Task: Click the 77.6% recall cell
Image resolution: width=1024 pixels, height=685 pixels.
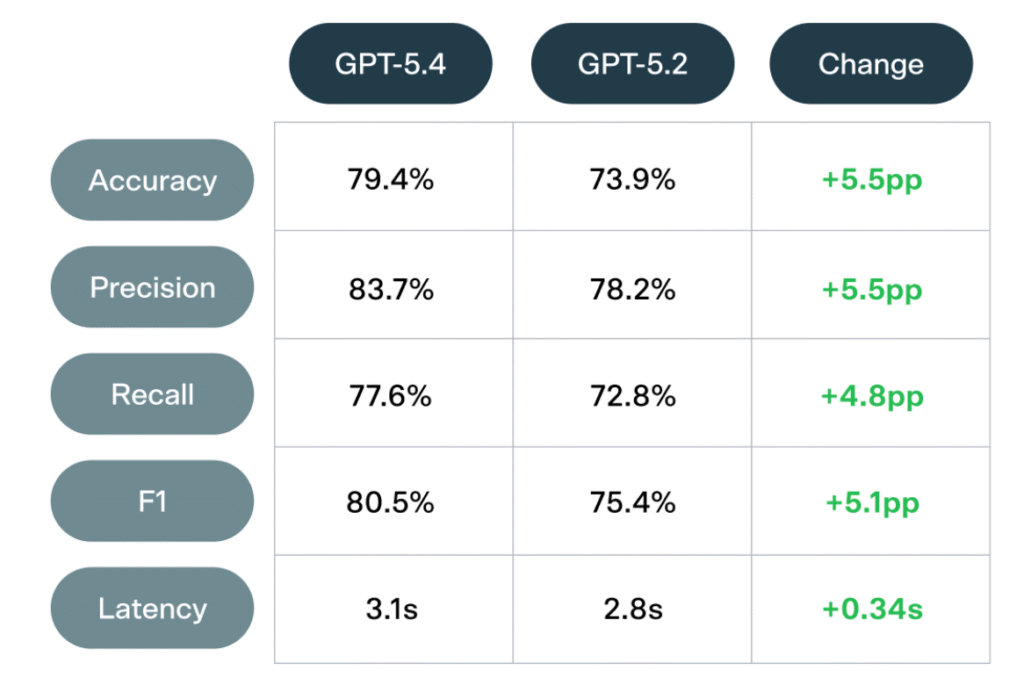Action: pyautogui.click(x=391, y=396)
